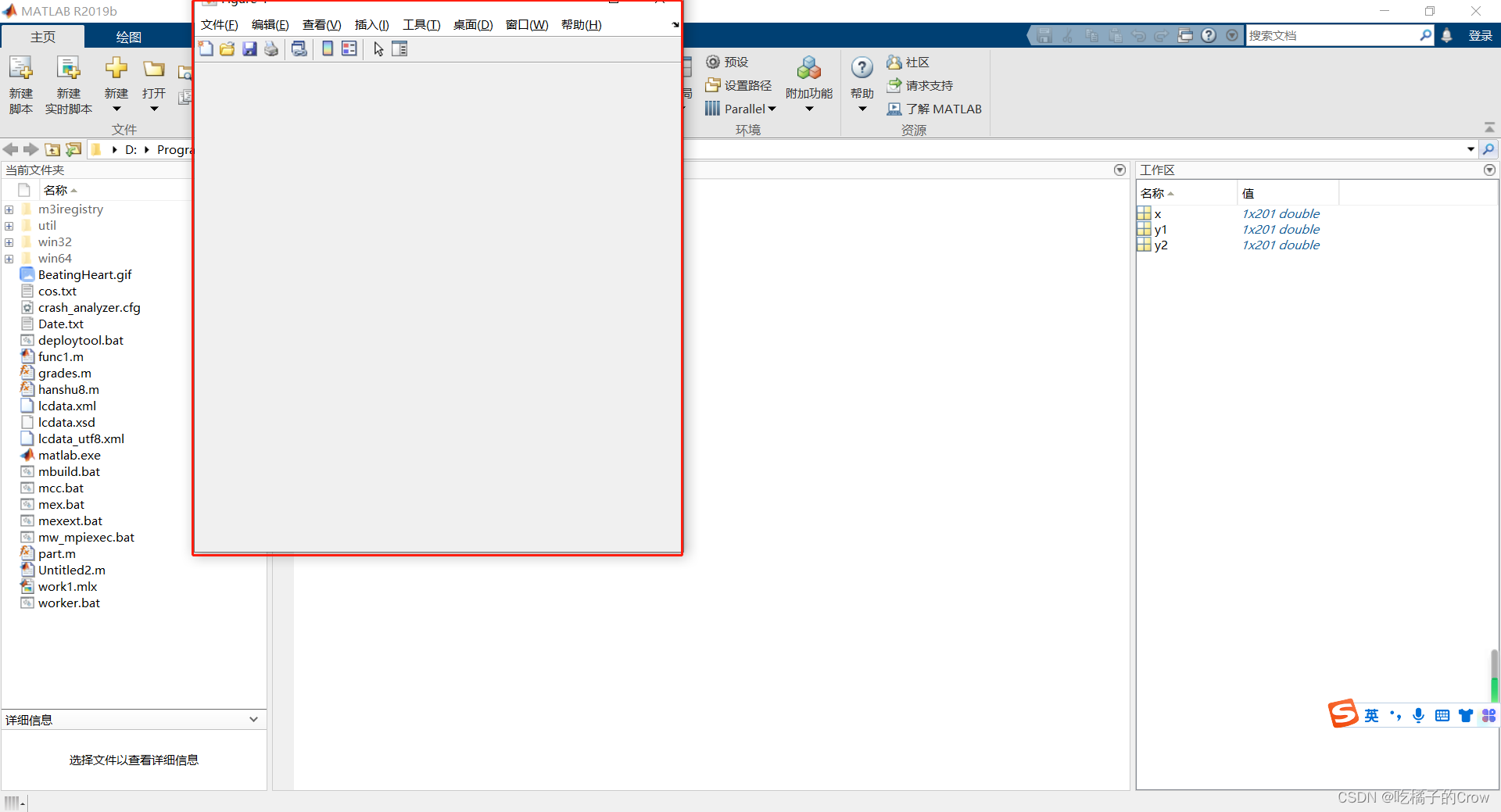Expand the win64 folder

[9, 259]
